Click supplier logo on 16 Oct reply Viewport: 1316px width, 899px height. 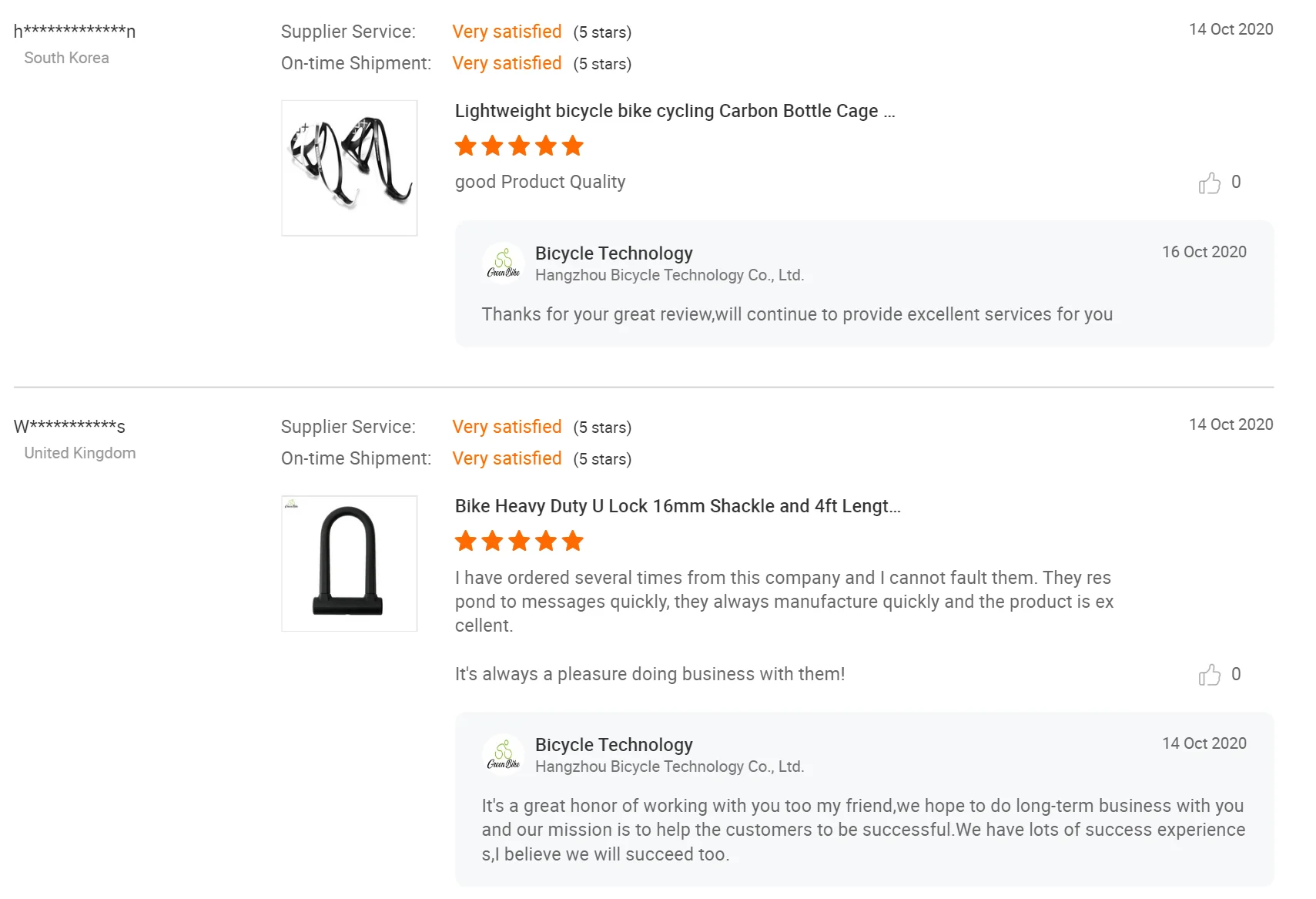504,264
